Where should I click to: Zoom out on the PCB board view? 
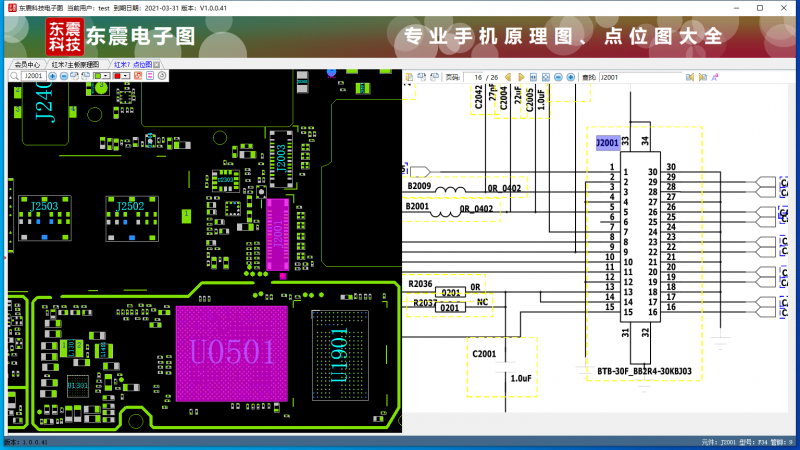click(x=64, y=76)
